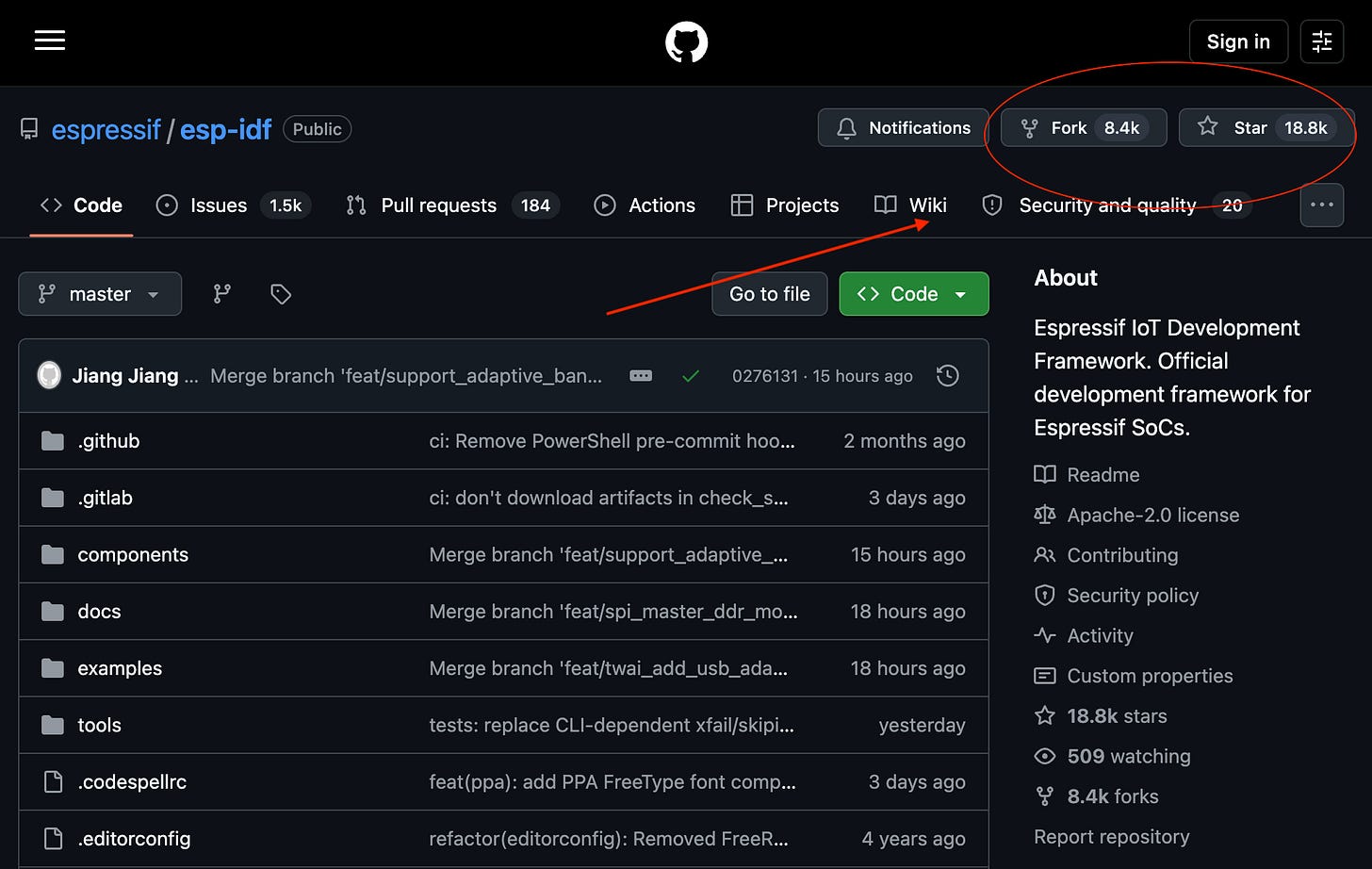1372x869 pixels.
Task: Open the latest commit message 'Merge branch feat/support_adaptive_ban'
Action: (x=406, y=376)
